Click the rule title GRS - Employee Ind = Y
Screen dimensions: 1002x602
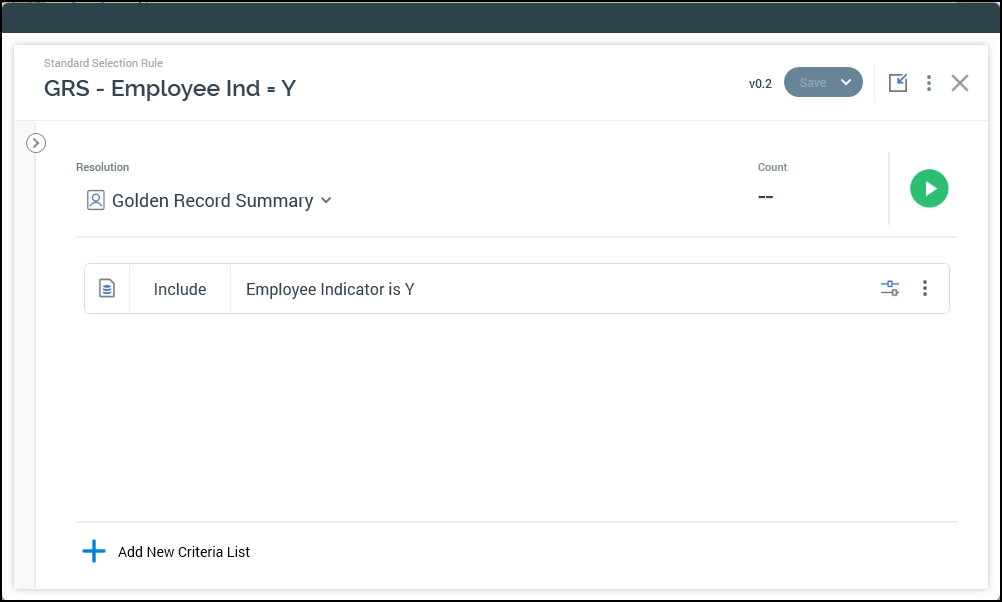170,88
